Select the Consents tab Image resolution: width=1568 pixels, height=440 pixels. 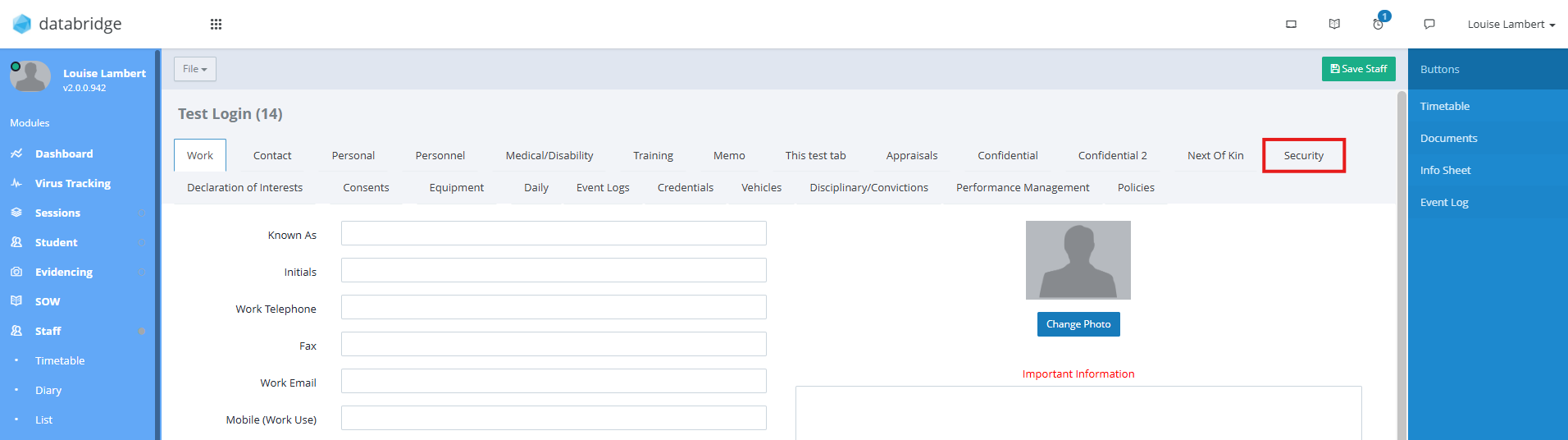pyautogui.click(x=366, y=187)
